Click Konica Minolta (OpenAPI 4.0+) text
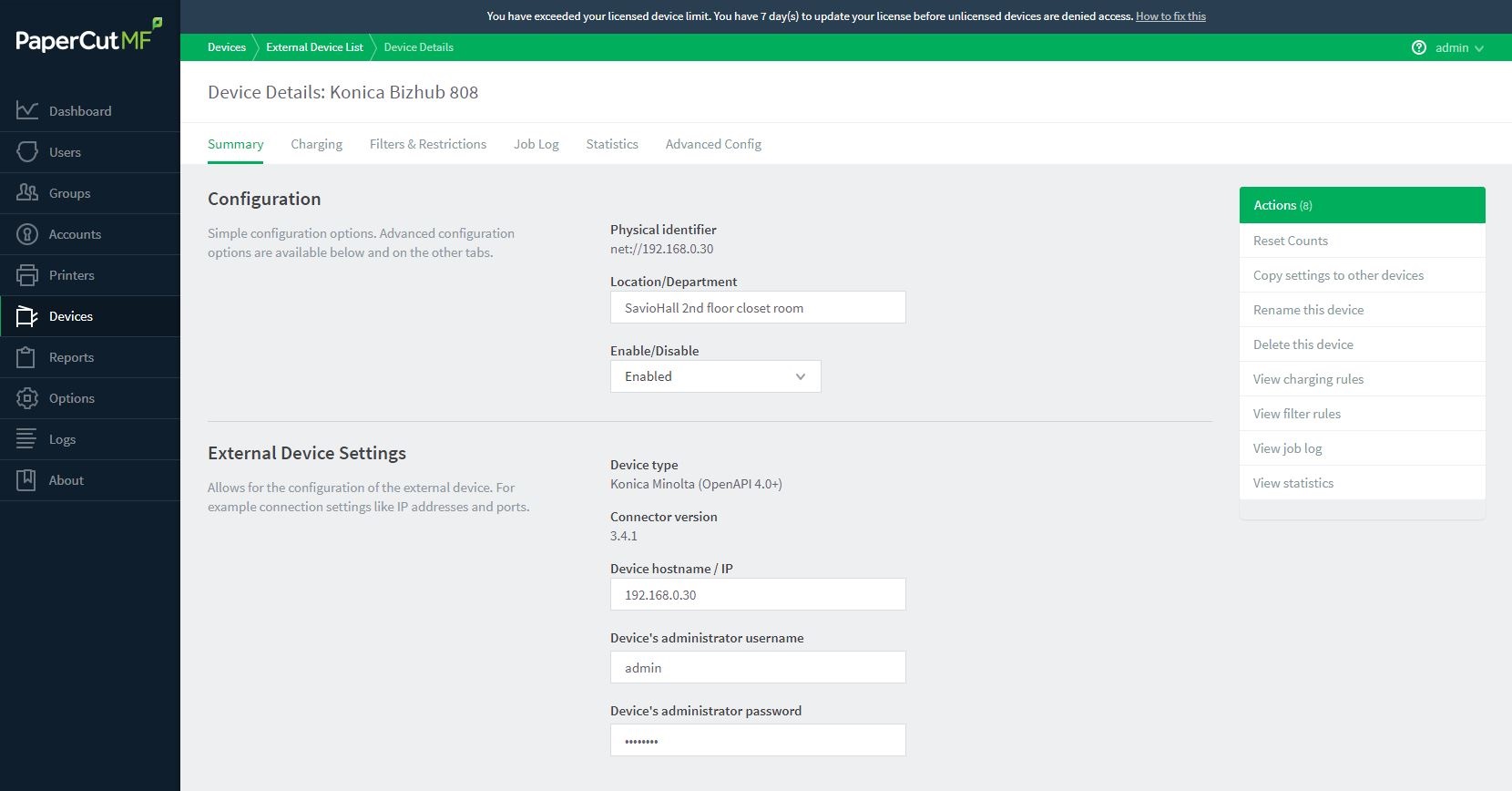The image size is (1512, 791). [x=696, y=484]
